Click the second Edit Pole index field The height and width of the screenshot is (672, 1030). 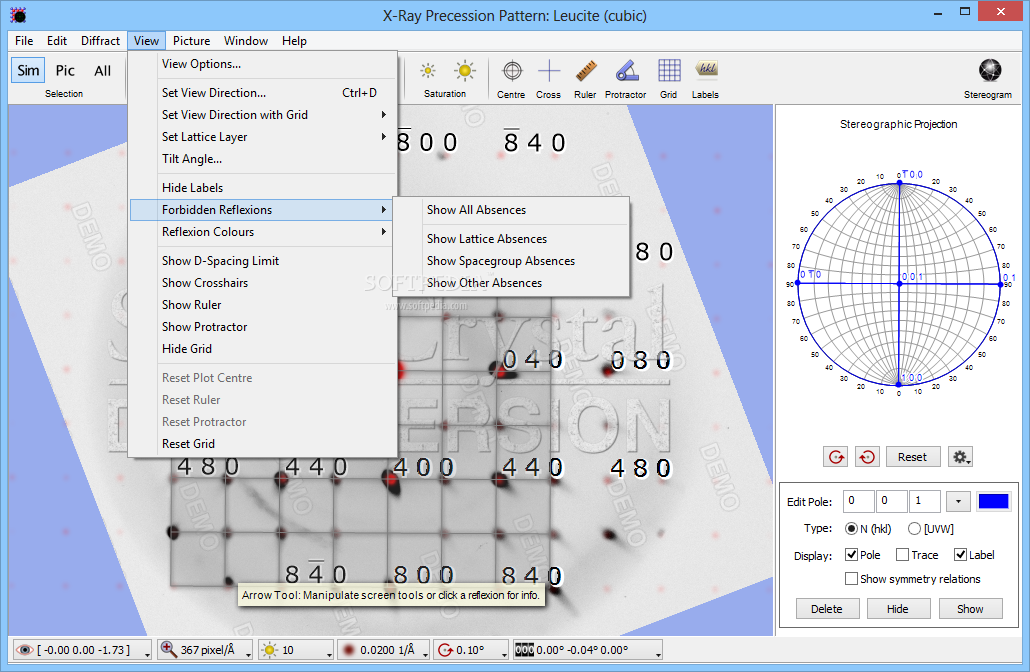tap(891, 501)
